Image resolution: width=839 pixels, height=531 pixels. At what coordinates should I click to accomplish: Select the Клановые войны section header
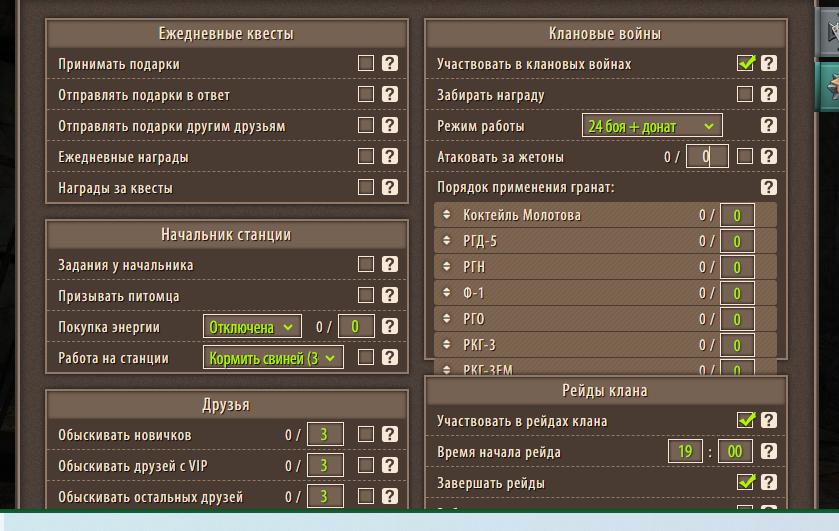(x=606, y=34)
